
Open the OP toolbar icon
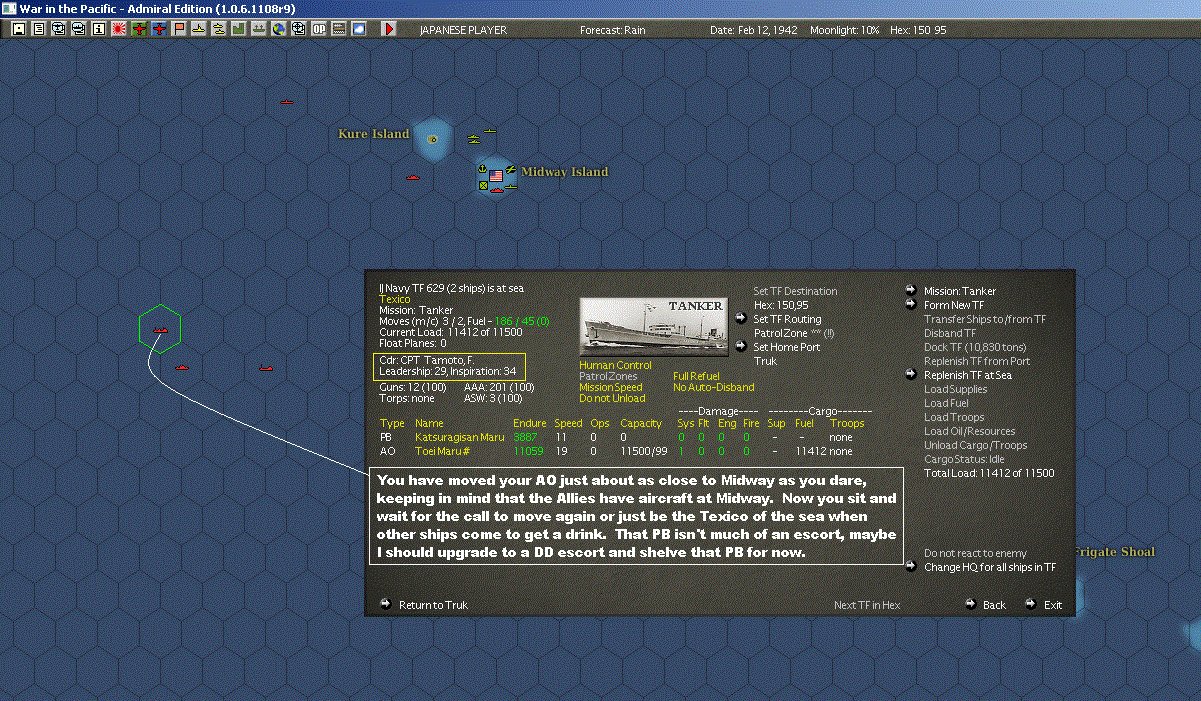[319, 29]
